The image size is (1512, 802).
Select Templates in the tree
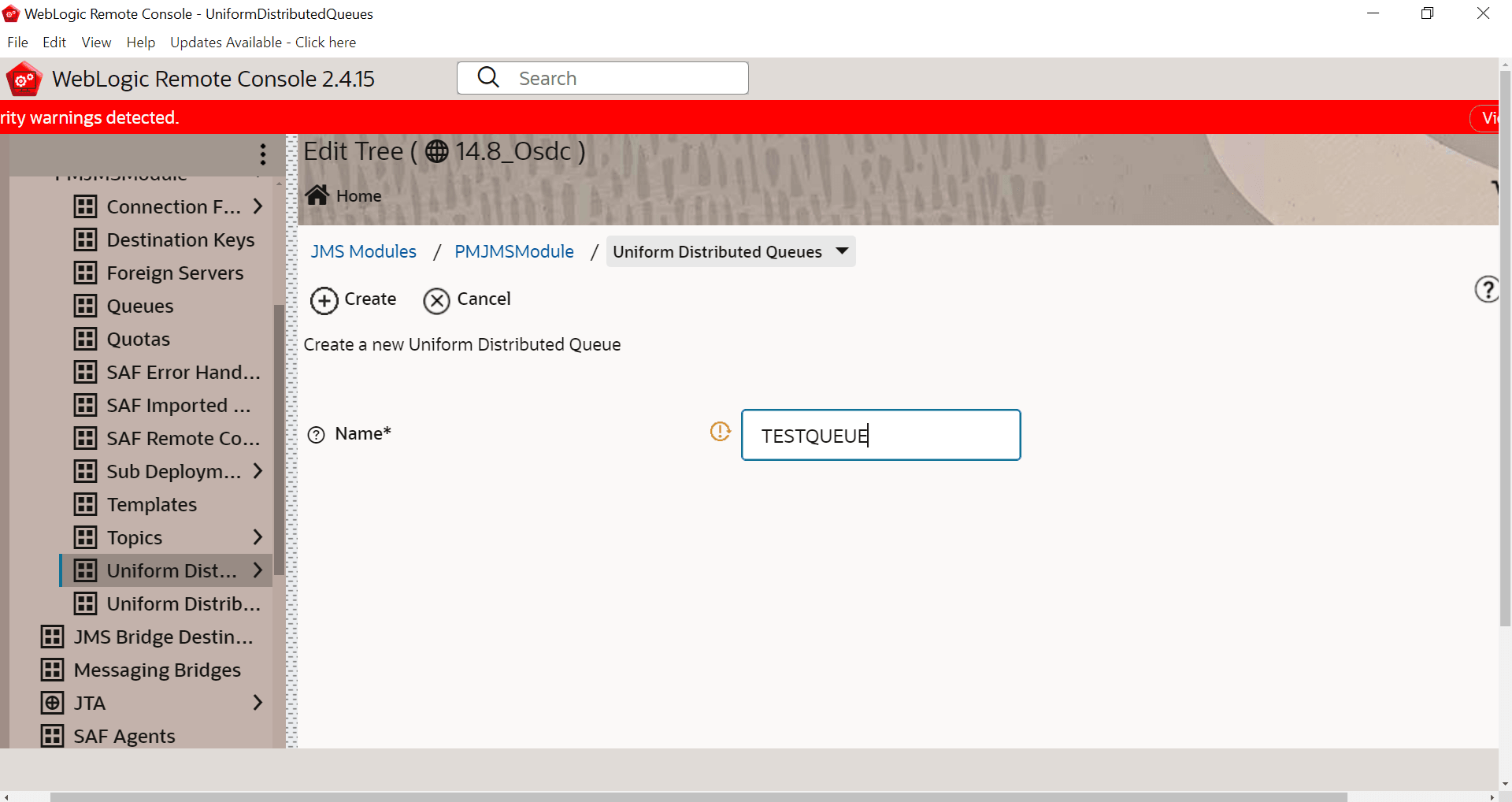152,504
